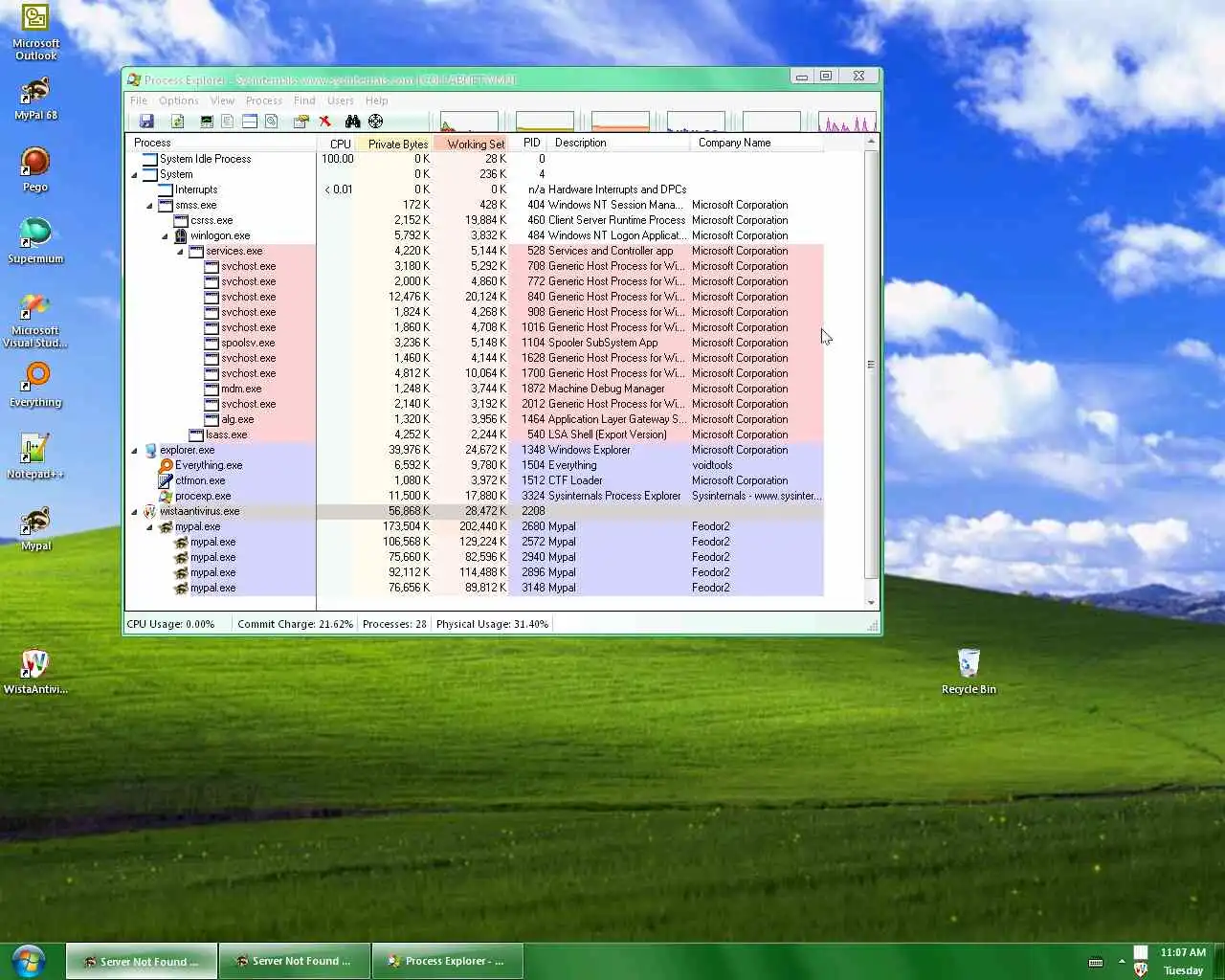
Task: Click the ctfmon.exe process icon
Action: (166, 480)
